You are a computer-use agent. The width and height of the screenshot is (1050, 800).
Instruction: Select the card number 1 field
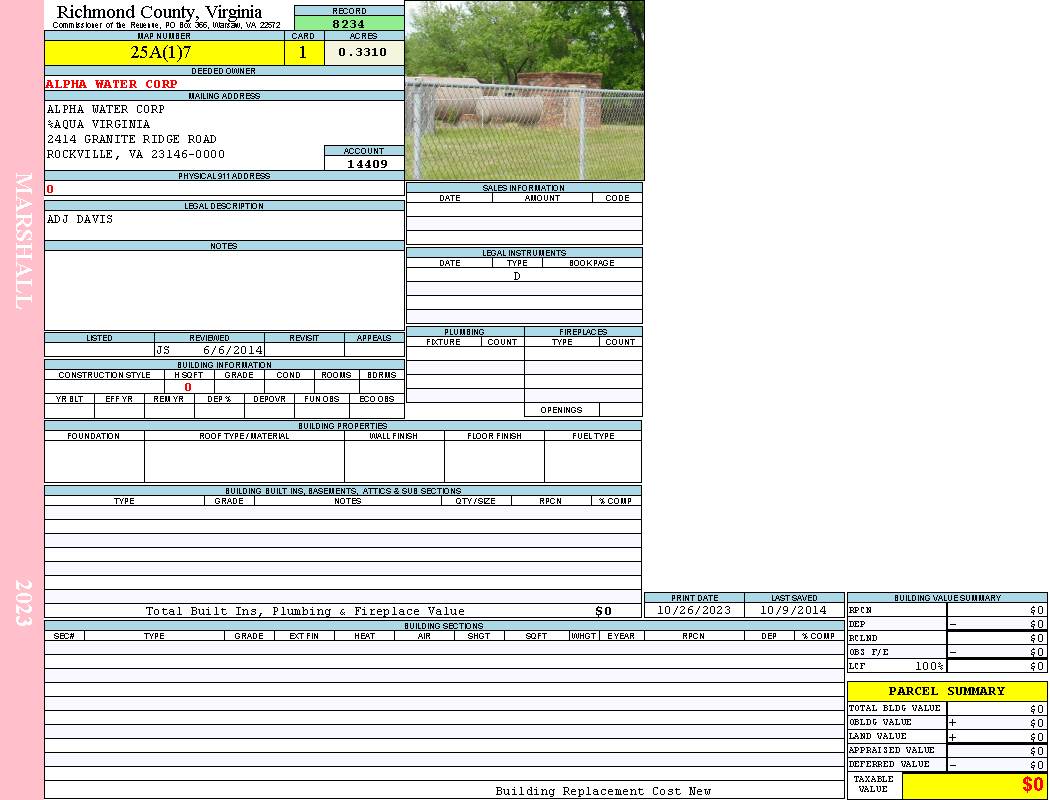coord(303,53)
